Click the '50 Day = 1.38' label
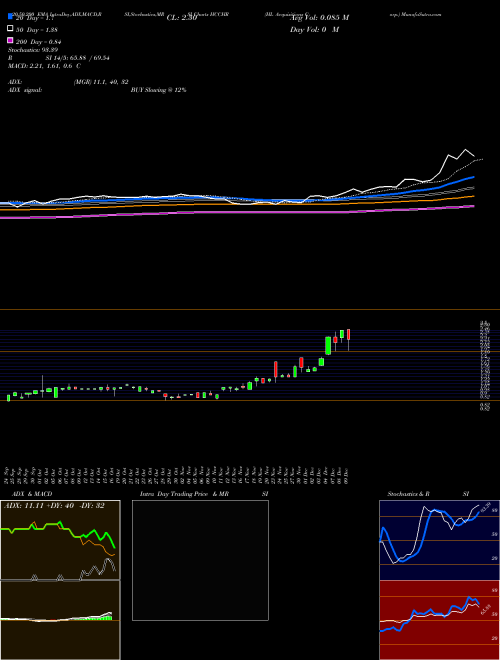 tap(38, 29)
